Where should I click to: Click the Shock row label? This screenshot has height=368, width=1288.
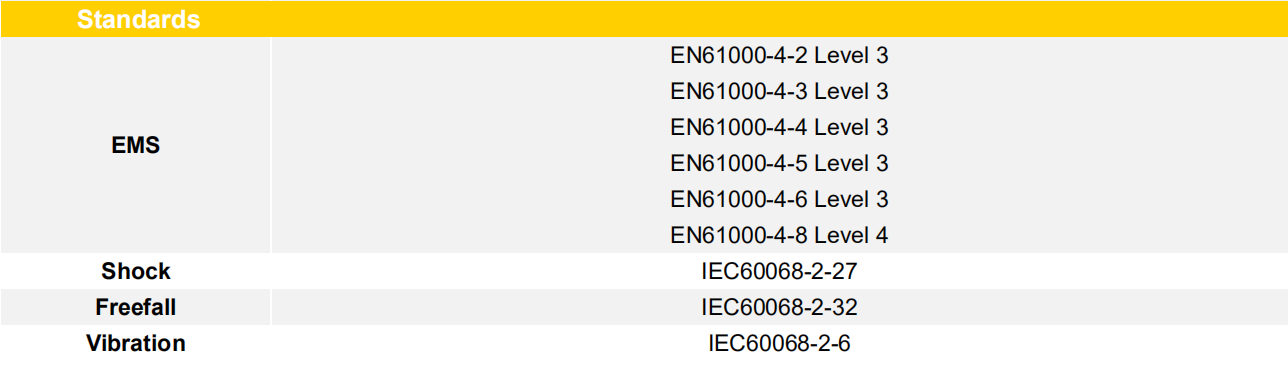point(136,271)
